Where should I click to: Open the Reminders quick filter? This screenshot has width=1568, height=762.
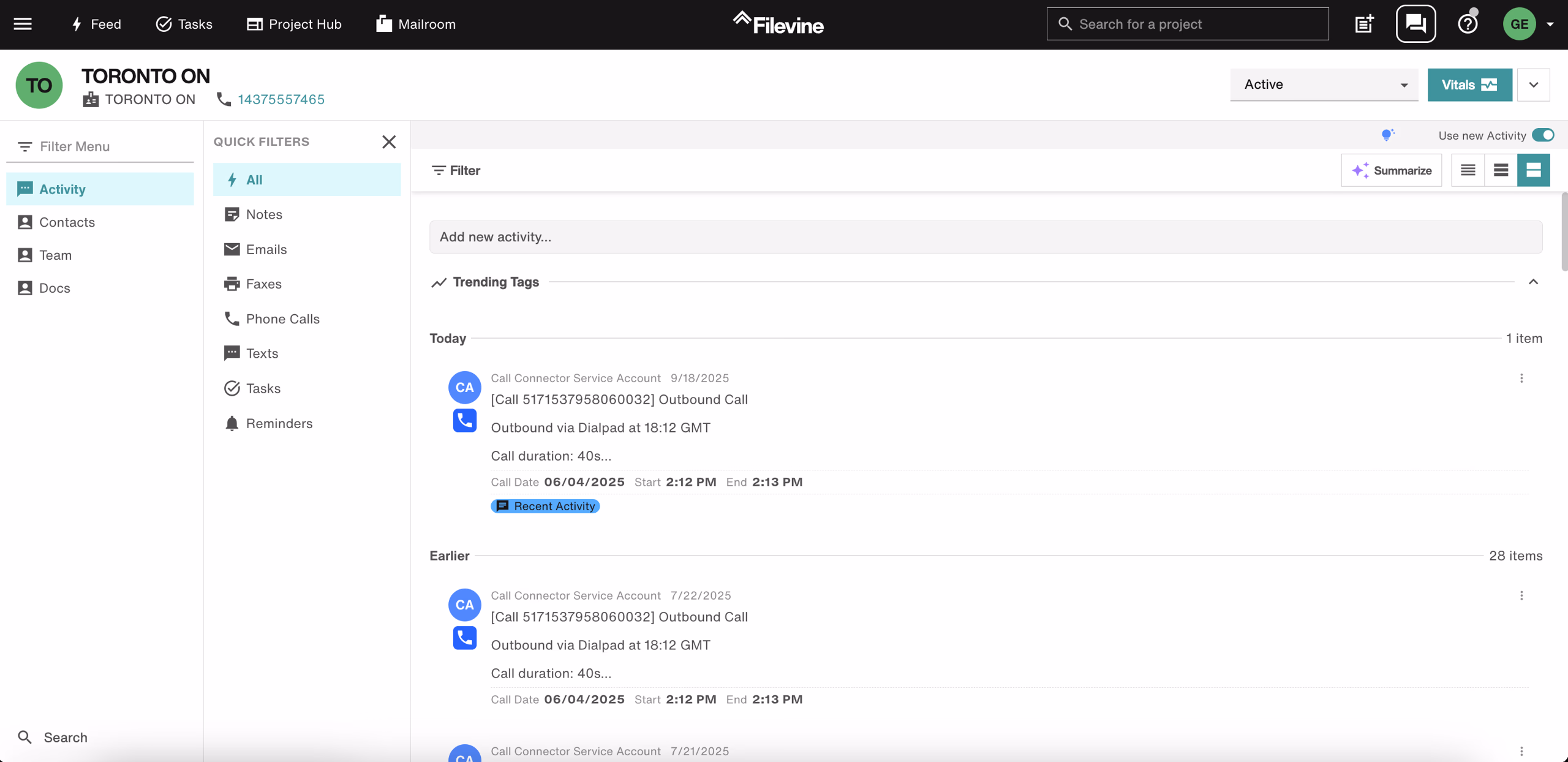tap(279, 423)
